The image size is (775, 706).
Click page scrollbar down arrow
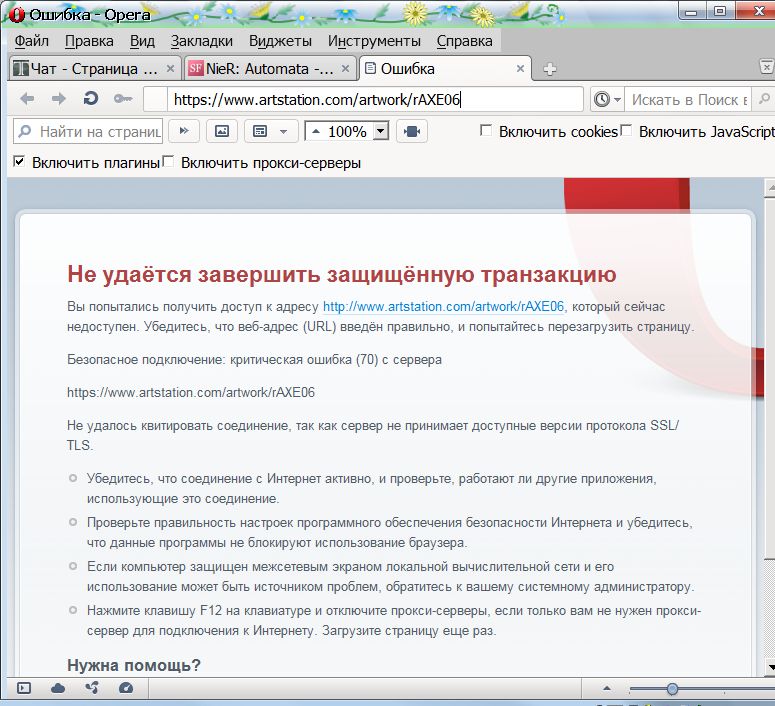pyautogui.click(x=770, y=666)
